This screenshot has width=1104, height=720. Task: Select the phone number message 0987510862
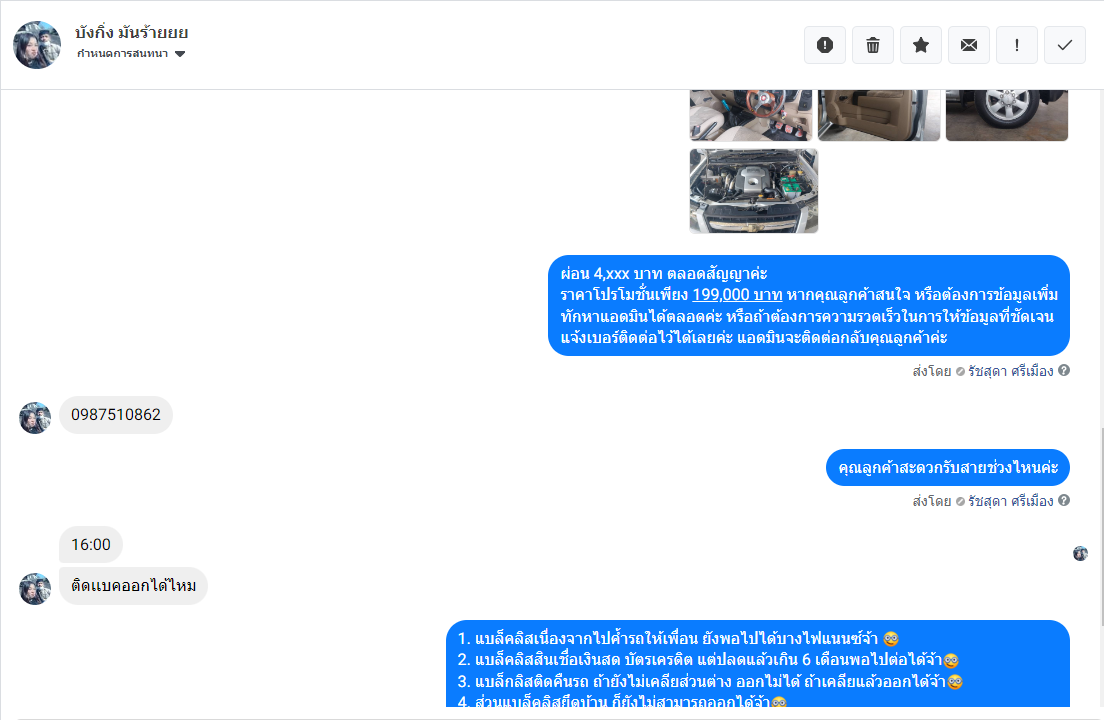click(115, 415)
